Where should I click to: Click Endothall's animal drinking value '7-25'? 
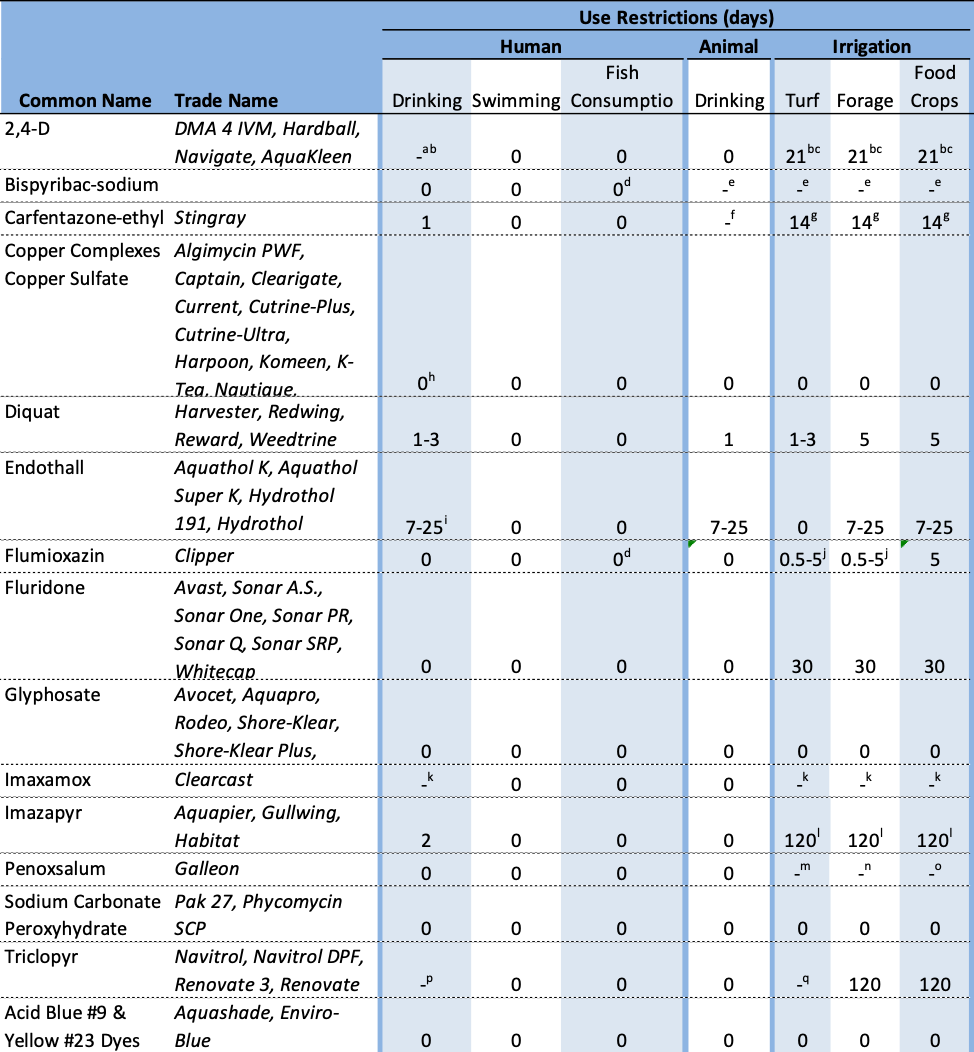pyautogui.click(x=728, y=527)
